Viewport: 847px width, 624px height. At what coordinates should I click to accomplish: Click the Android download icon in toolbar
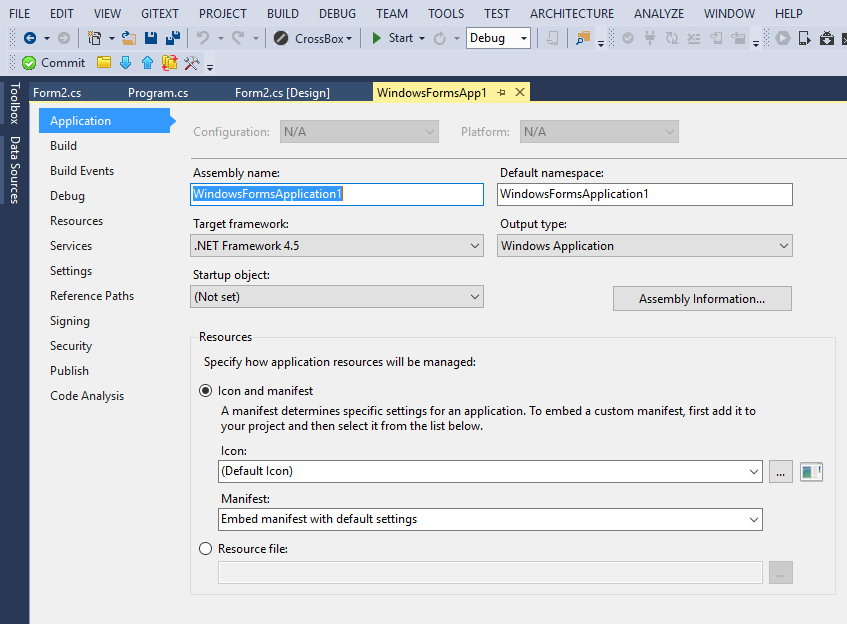826,38
